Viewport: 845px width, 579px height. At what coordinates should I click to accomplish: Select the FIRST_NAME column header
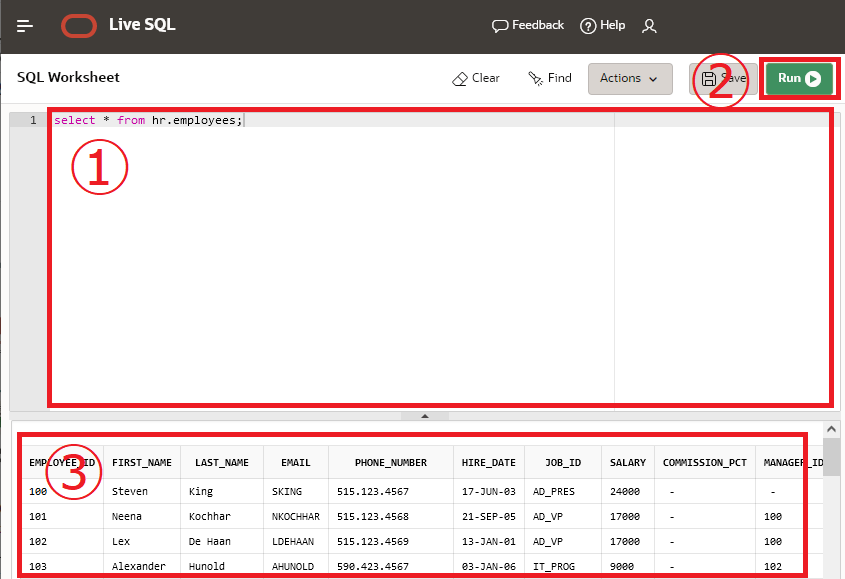pos(142,463)
